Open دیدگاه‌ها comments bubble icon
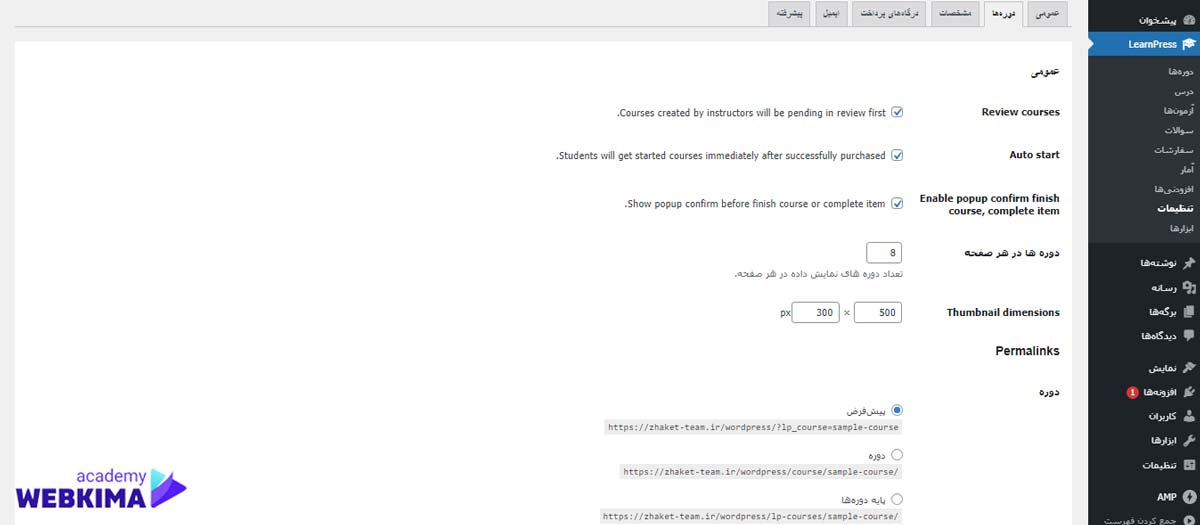1200x525 pixels. [1188, 335]
